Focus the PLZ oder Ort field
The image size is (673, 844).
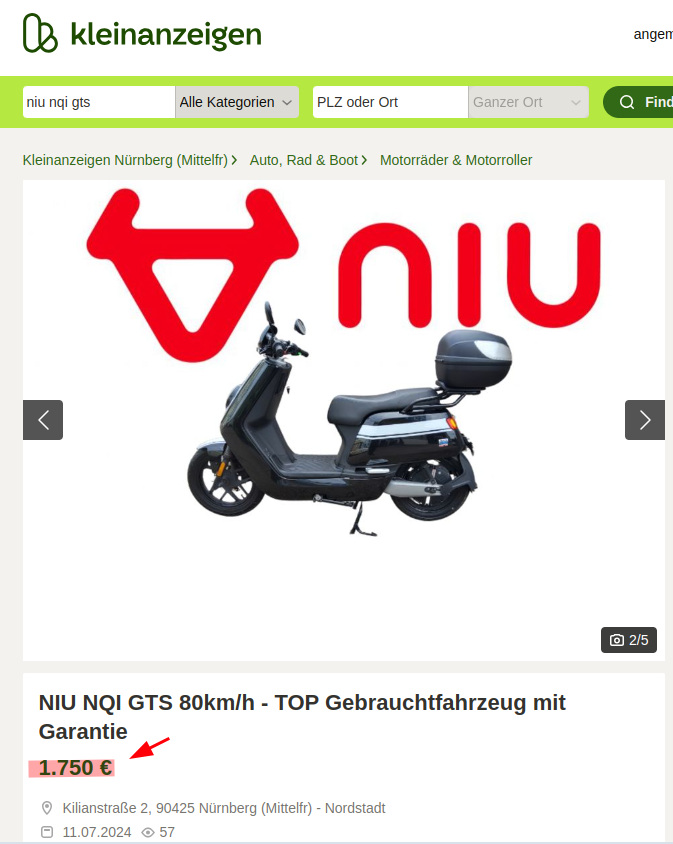click(390, 102)
